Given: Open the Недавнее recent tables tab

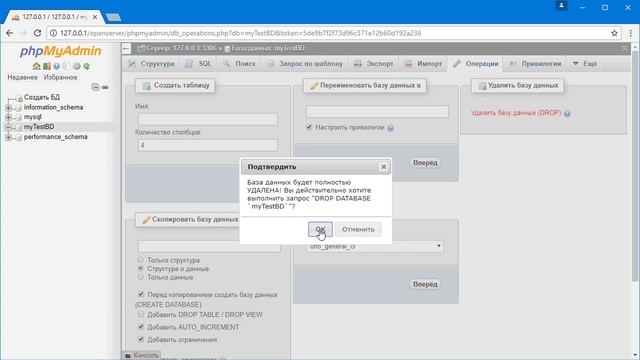Looking at the screenshot, I should click(22, 77).
